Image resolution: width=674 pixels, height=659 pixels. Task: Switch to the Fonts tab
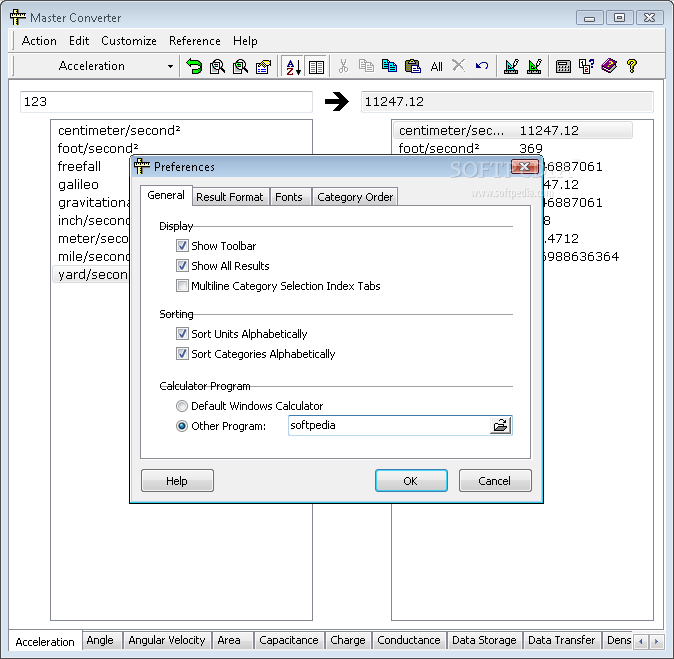click(289, 197)
